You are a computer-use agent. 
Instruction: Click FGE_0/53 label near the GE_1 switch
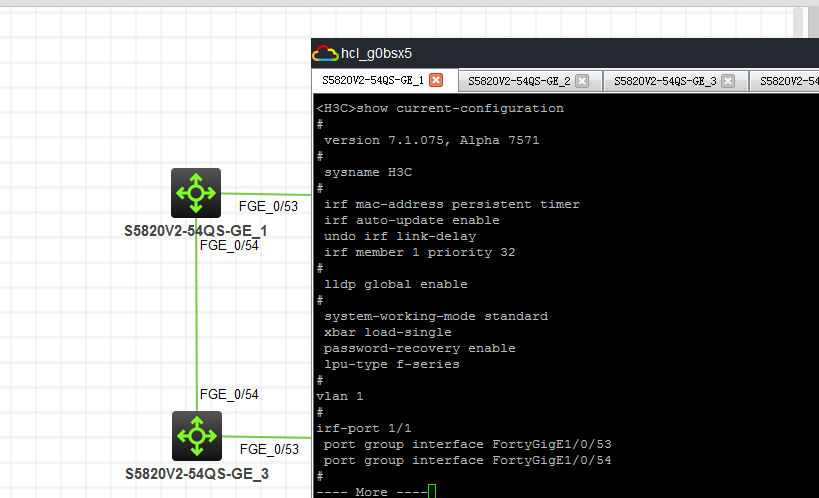(x=268, y=206)
